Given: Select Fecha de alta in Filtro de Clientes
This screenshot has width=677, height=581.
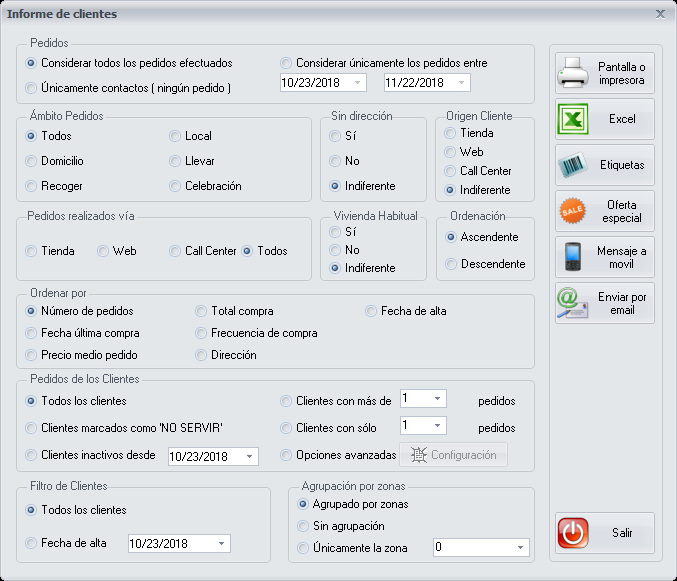Looking at the screenshot, I should (x=31, y=543).
